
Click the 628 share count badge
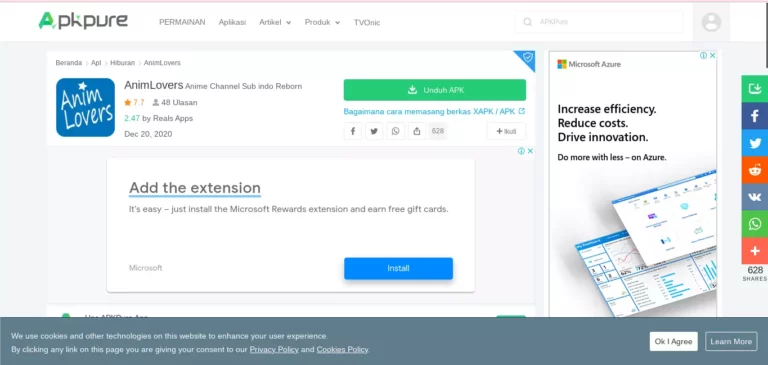(438, 131)
